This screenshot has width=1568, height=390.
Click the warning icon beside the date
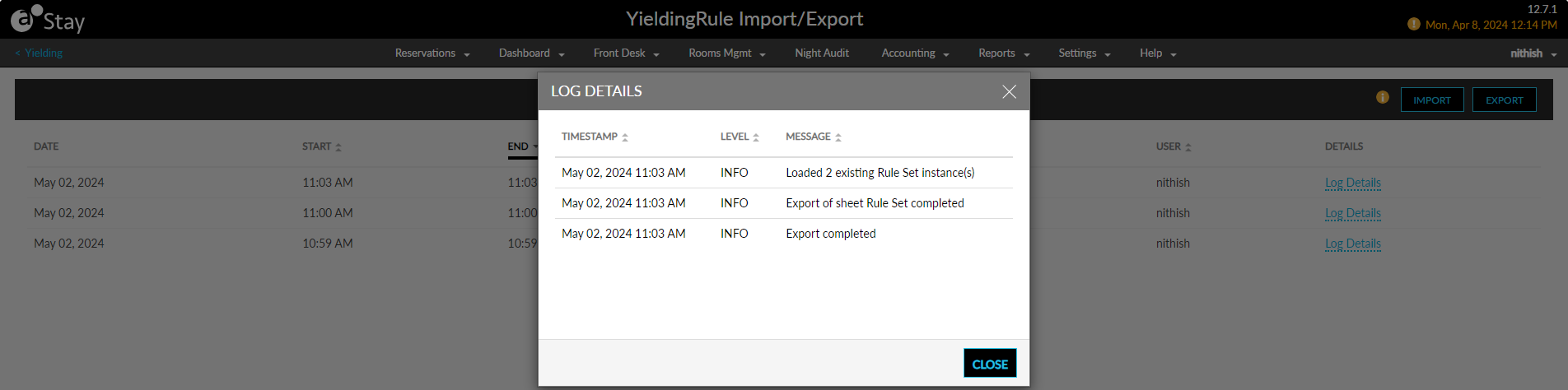1414,24
